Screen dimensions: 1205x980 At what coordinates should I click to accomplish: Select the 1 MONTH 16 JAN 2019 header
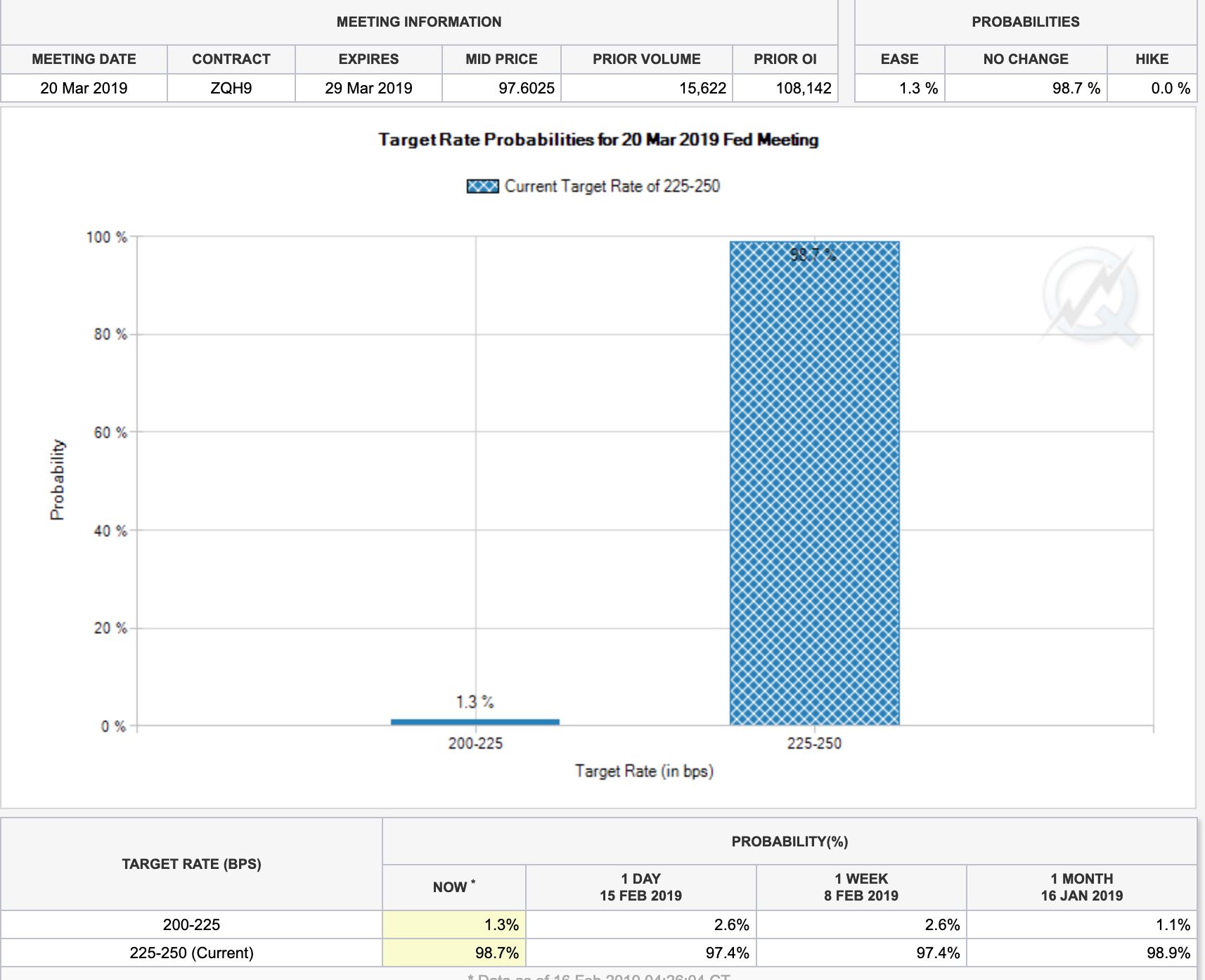tap(1081, 886)
